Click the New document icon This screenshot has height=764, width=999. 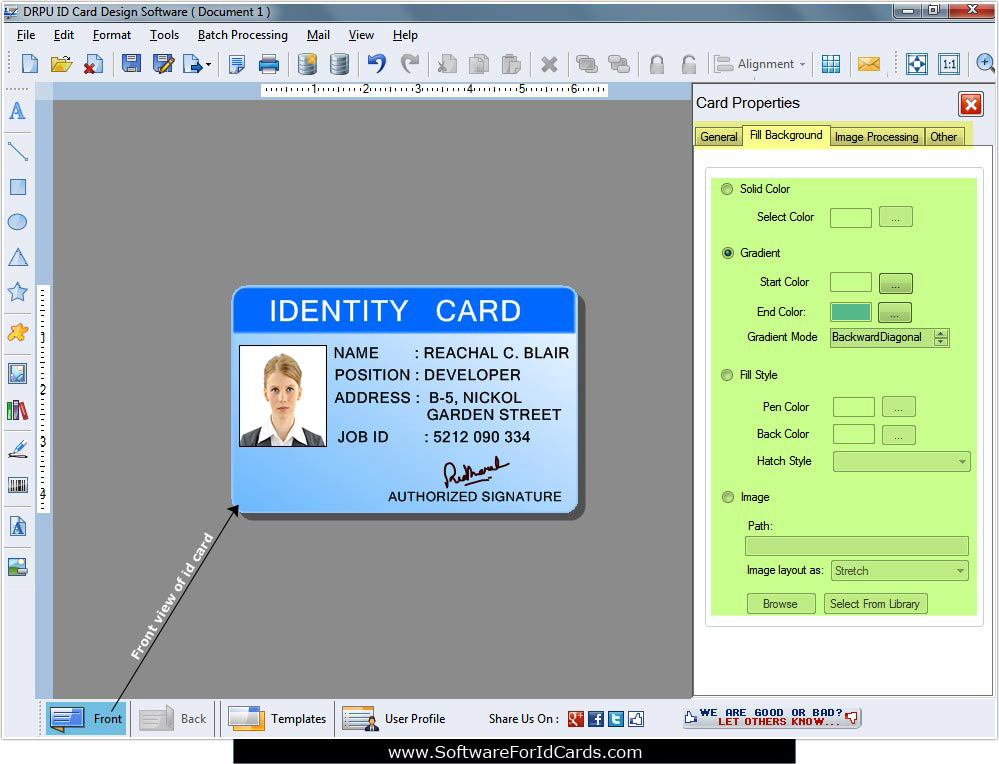[x=30, y=64]
